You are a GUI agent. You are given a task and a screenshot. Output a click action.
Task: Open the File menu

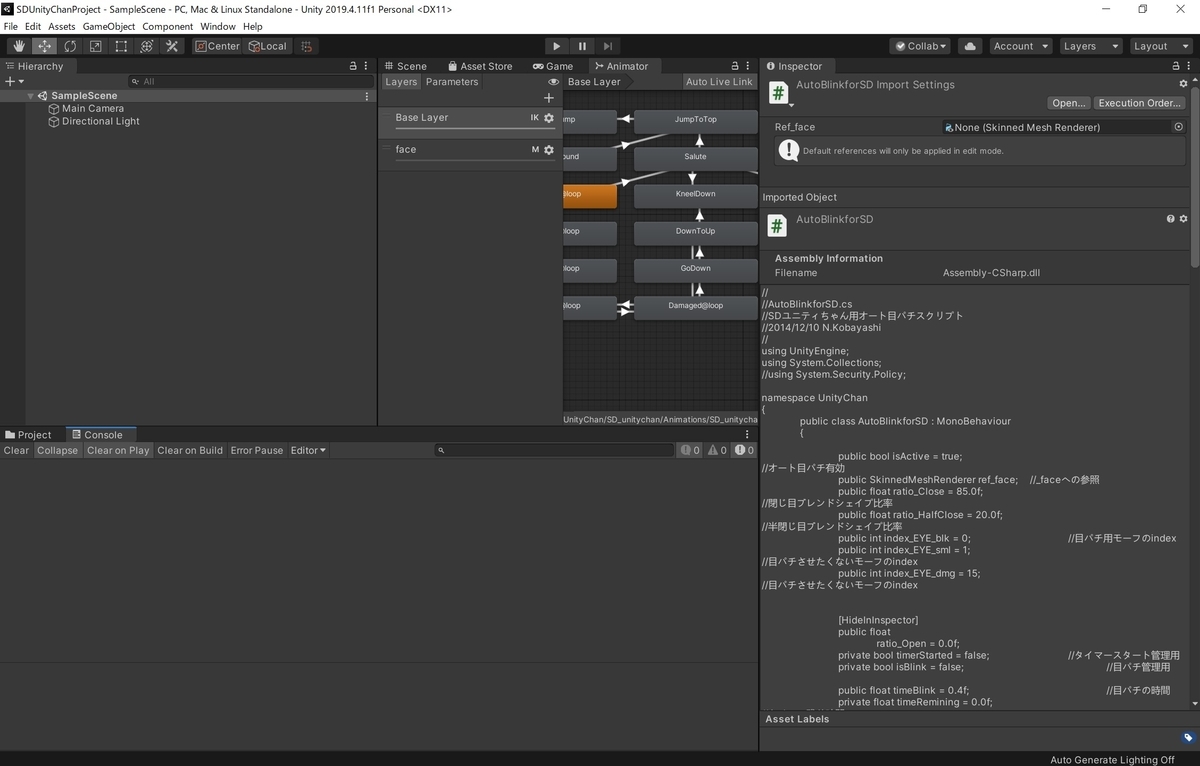point(11,26)
